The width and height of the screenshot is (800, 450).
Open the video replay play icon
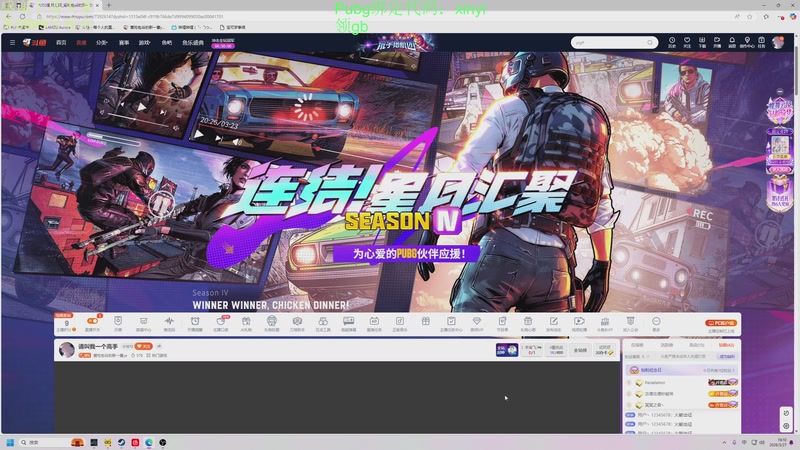[x=579, y=323]
